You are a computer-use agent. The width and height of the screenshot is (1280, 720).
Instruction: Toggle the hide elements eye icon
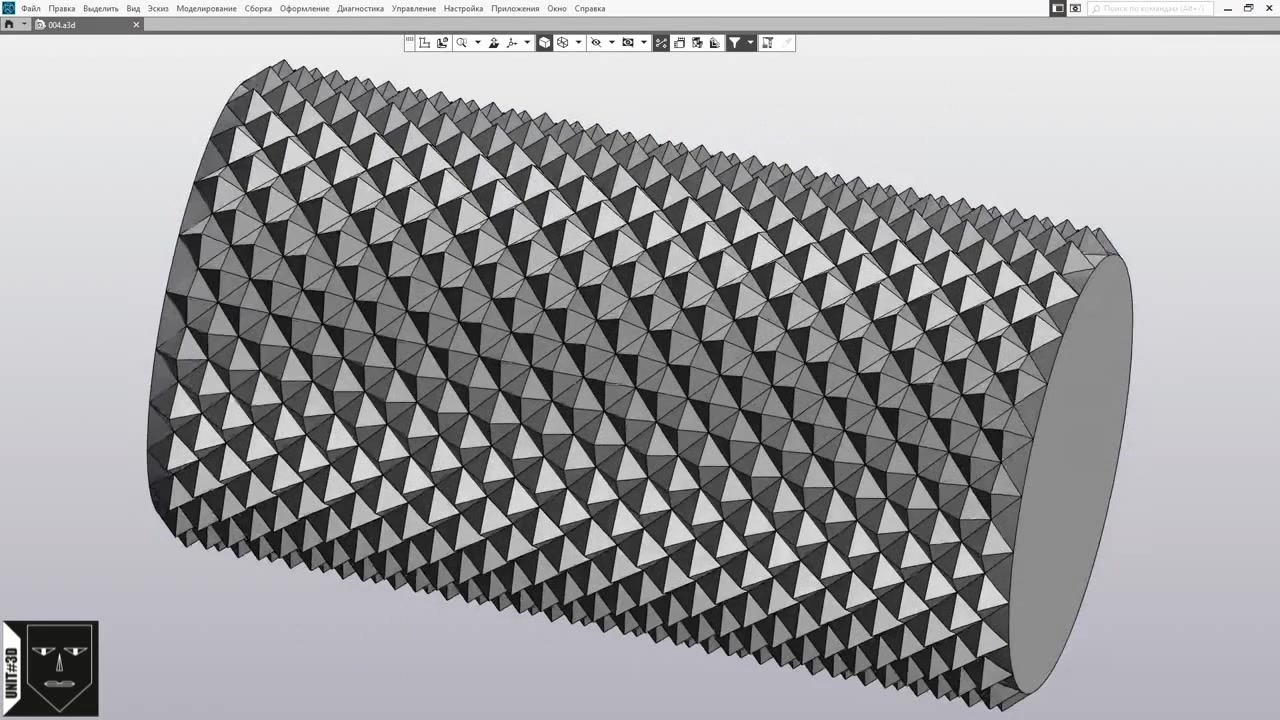[596, 43]
